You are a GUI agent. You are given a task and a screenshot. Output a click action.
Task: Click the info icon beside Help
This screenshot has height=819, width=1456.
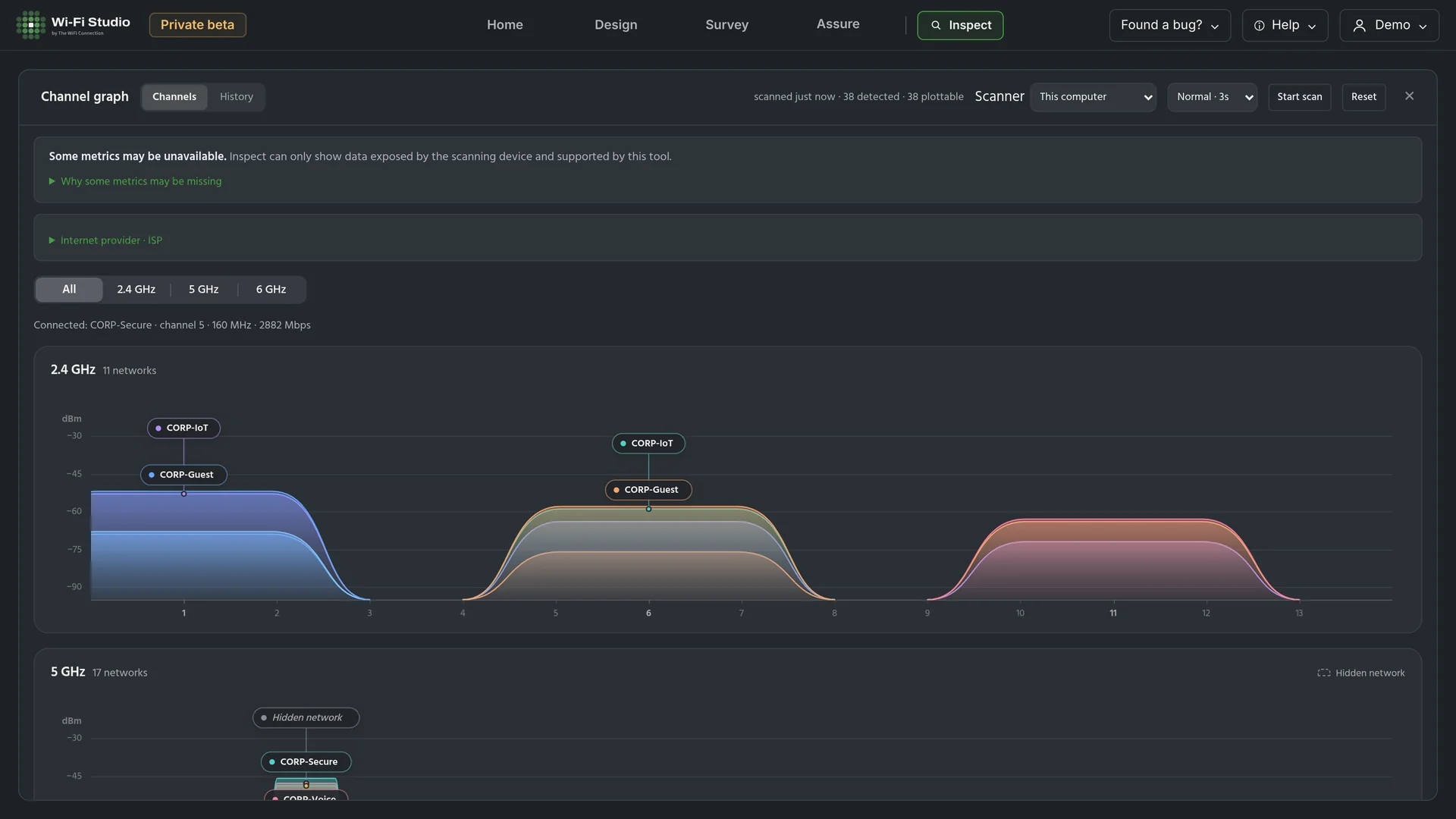[x=1259, y=26]
